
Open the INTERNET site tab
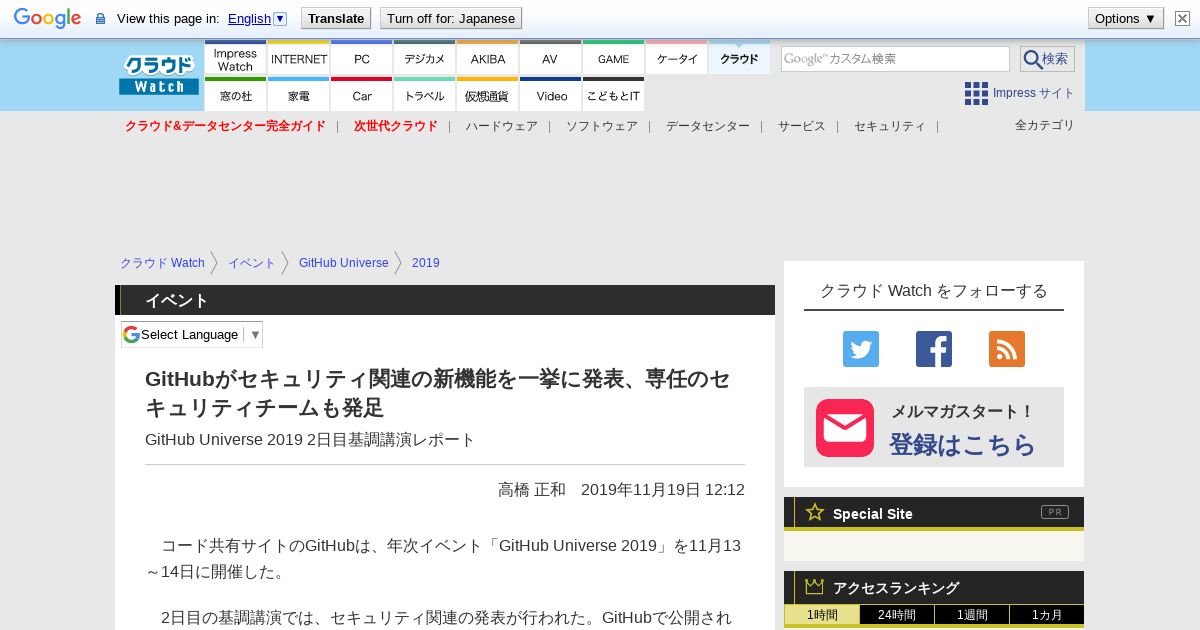(x=299, y=59)
